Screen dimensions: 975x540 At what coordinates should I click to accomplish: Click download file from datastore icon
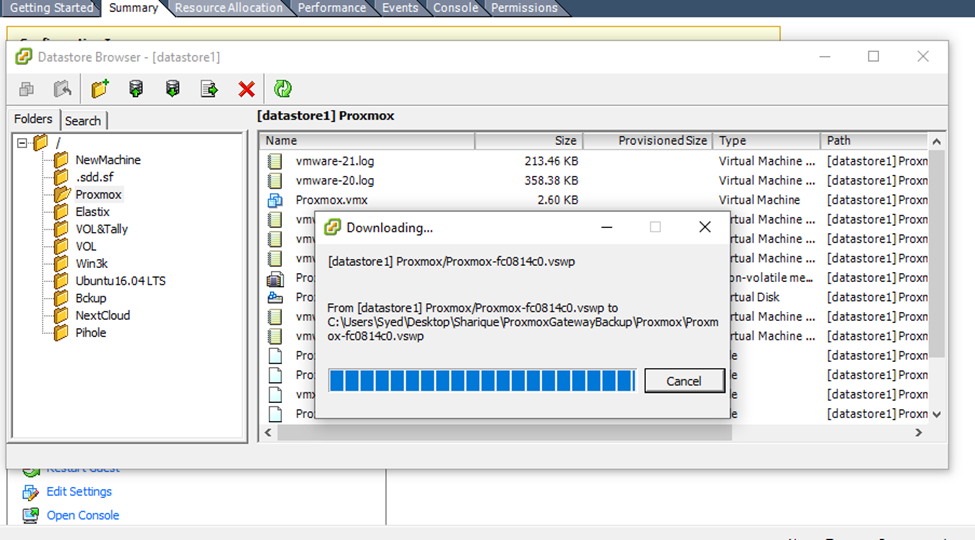(x=172, y=89)
